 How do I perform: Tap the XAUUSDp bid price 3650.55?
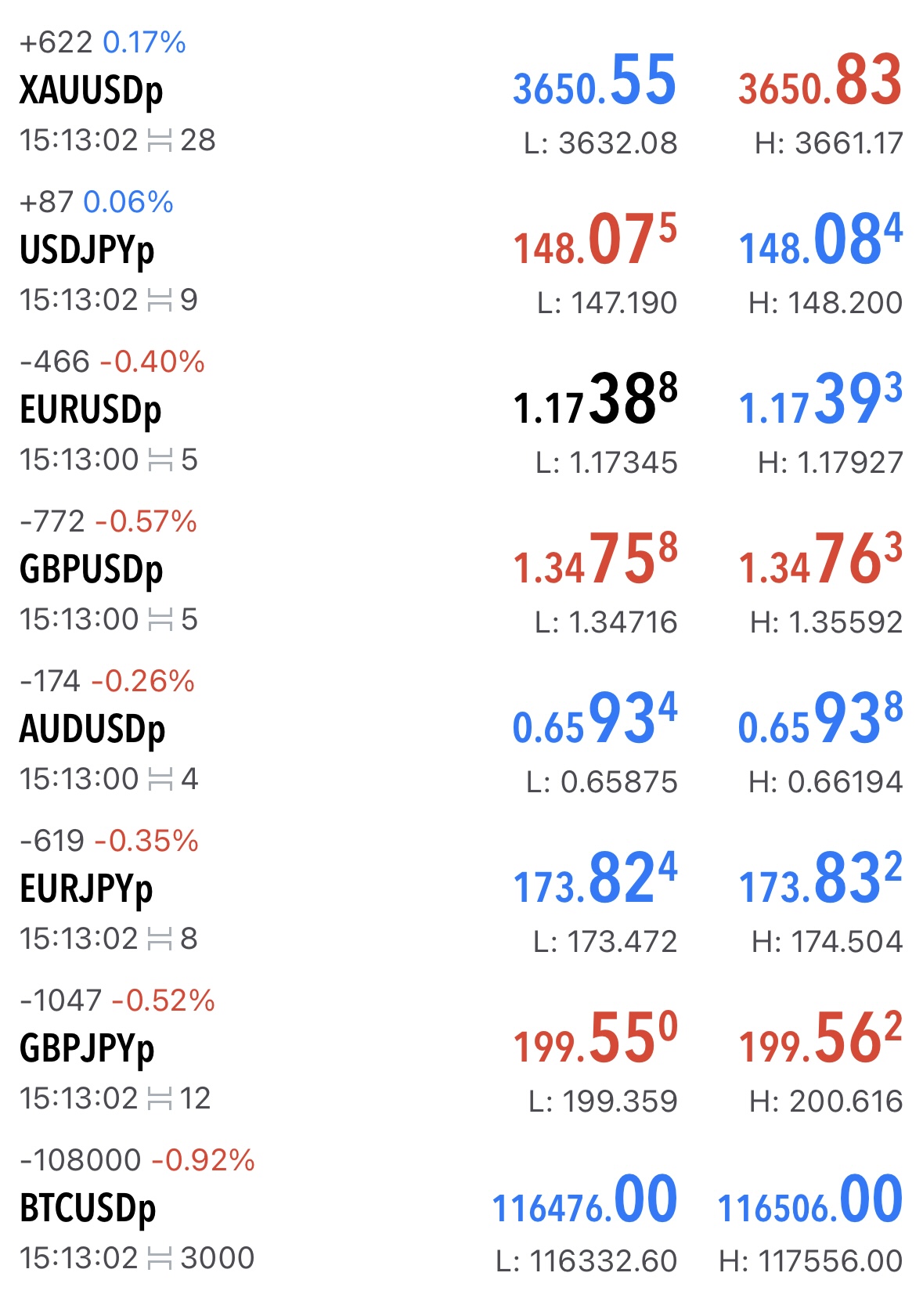(594, 81)
